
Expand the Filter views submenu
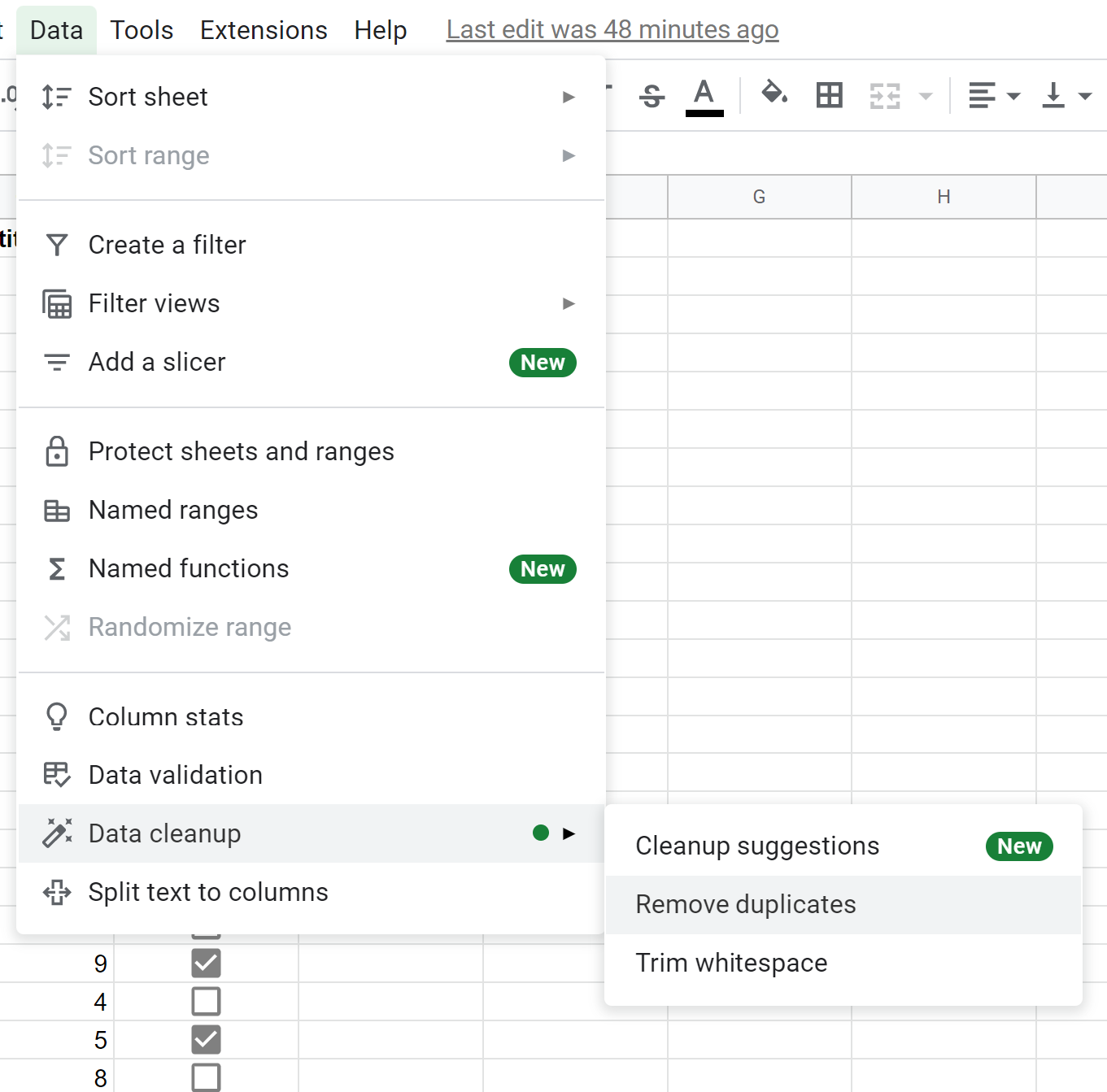(x=569, y=303)
